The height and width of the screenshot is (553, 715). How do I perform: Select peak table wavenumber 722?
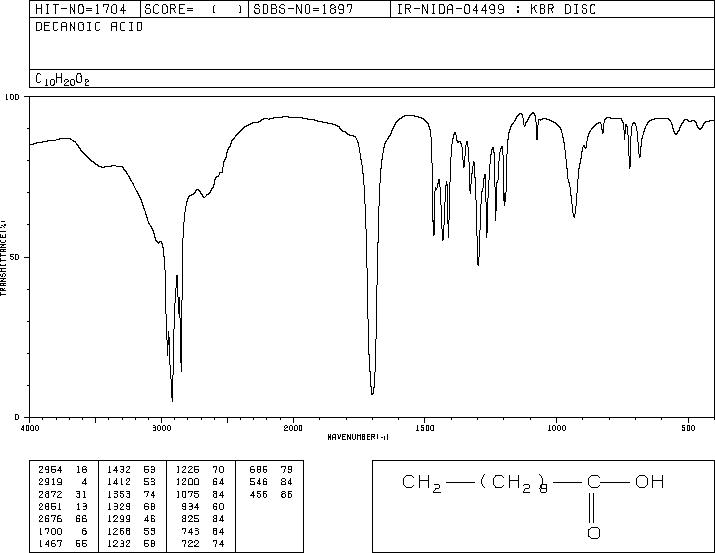coord(190,543)
